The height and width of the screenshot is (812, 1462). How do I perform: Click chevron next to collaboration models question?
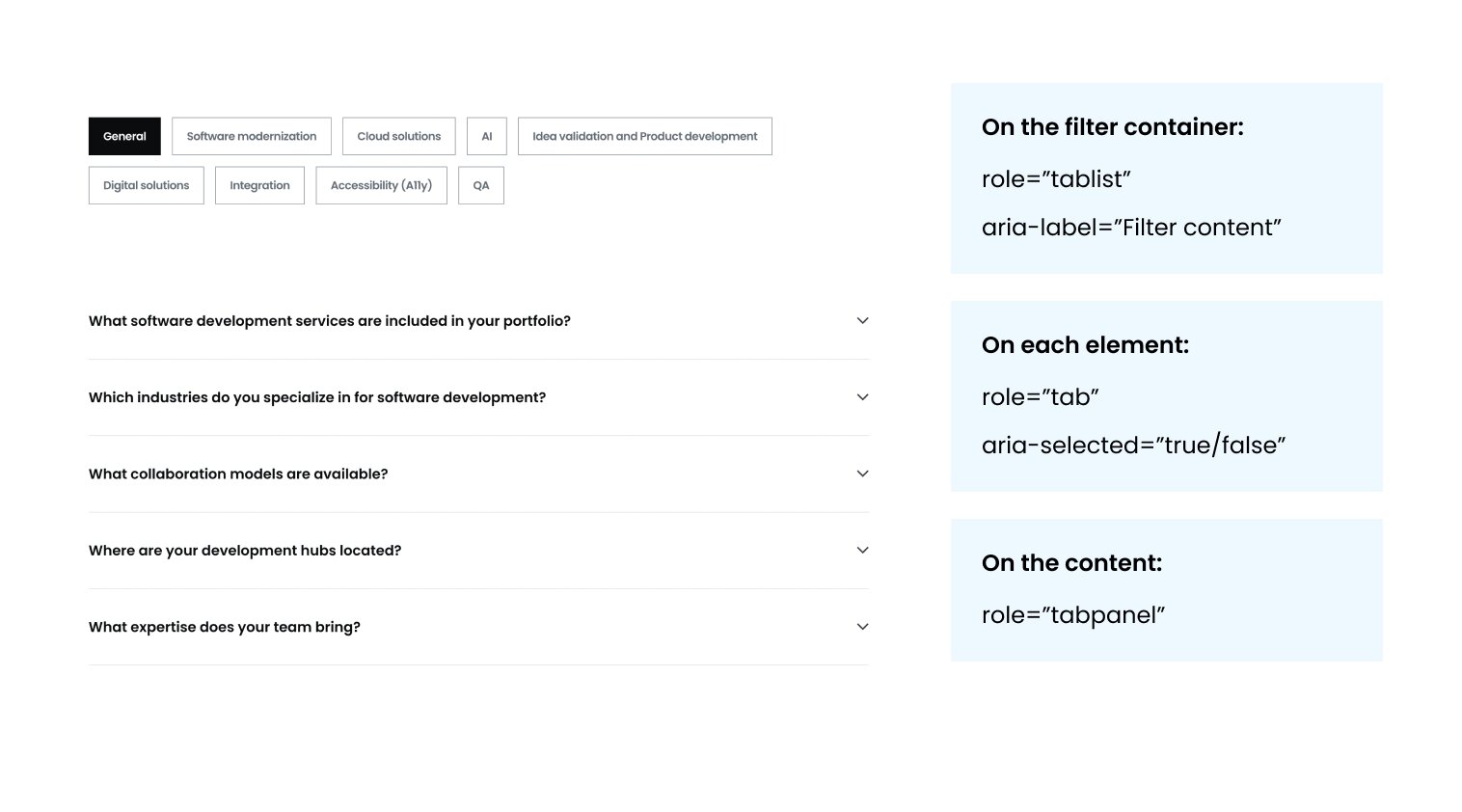pos(863,474)
